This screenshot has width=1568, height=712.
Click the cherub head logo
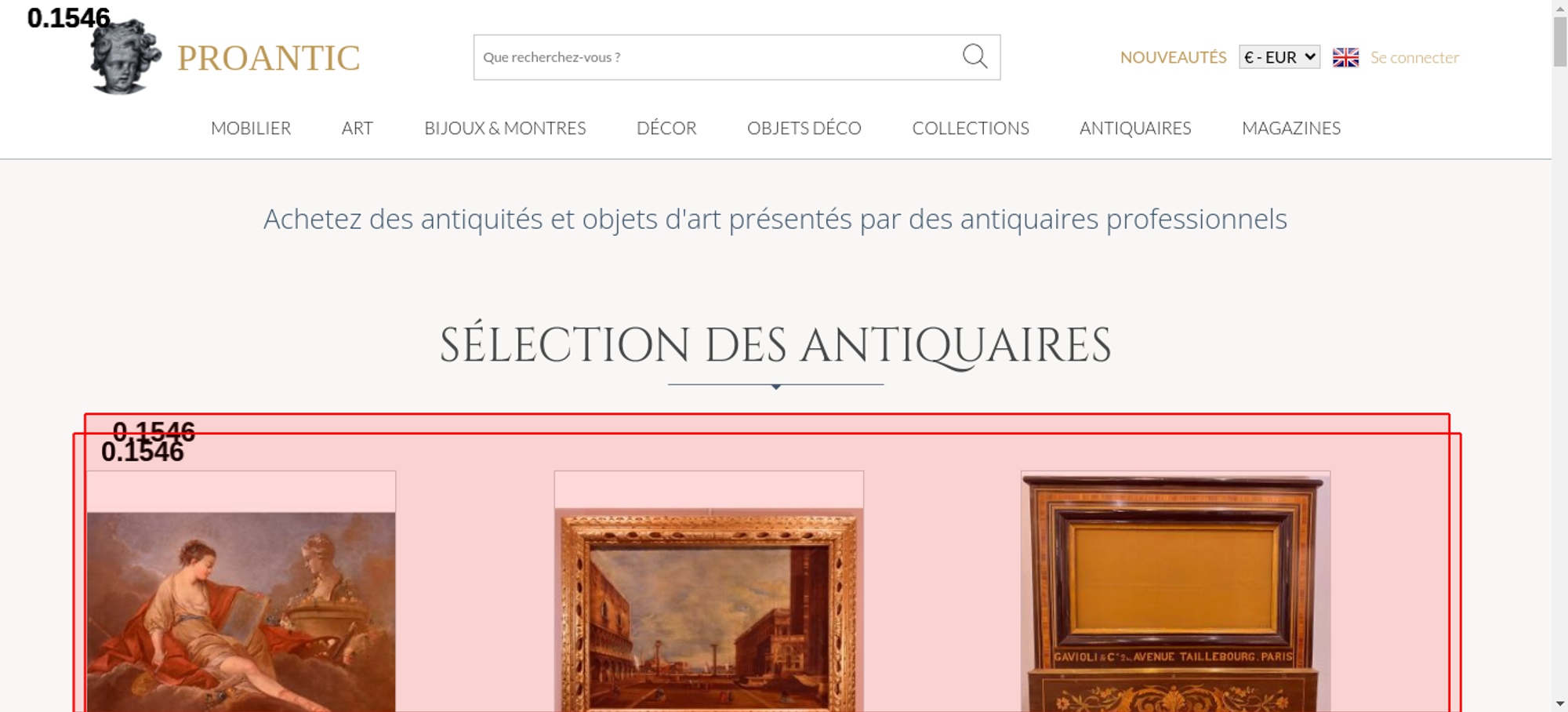[125, 56]
